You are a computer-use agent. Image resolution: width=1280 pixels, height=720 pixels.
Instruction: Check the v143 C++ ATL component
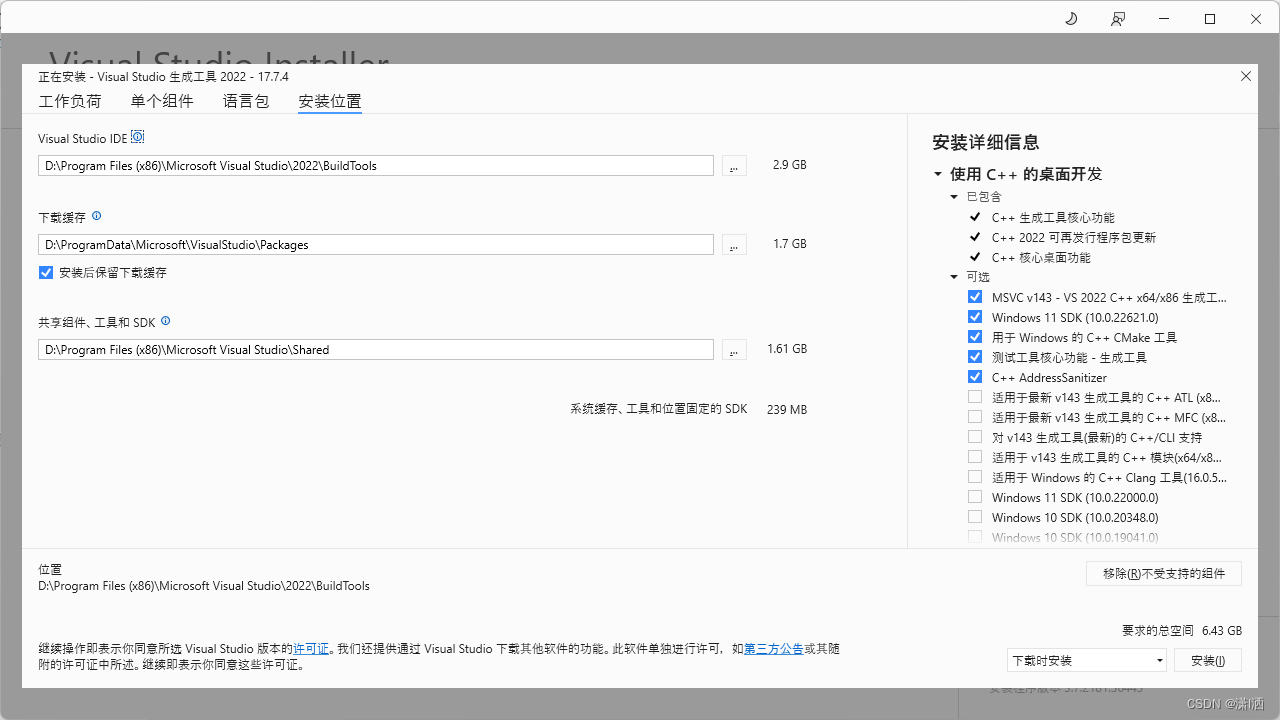pos(975,397)
